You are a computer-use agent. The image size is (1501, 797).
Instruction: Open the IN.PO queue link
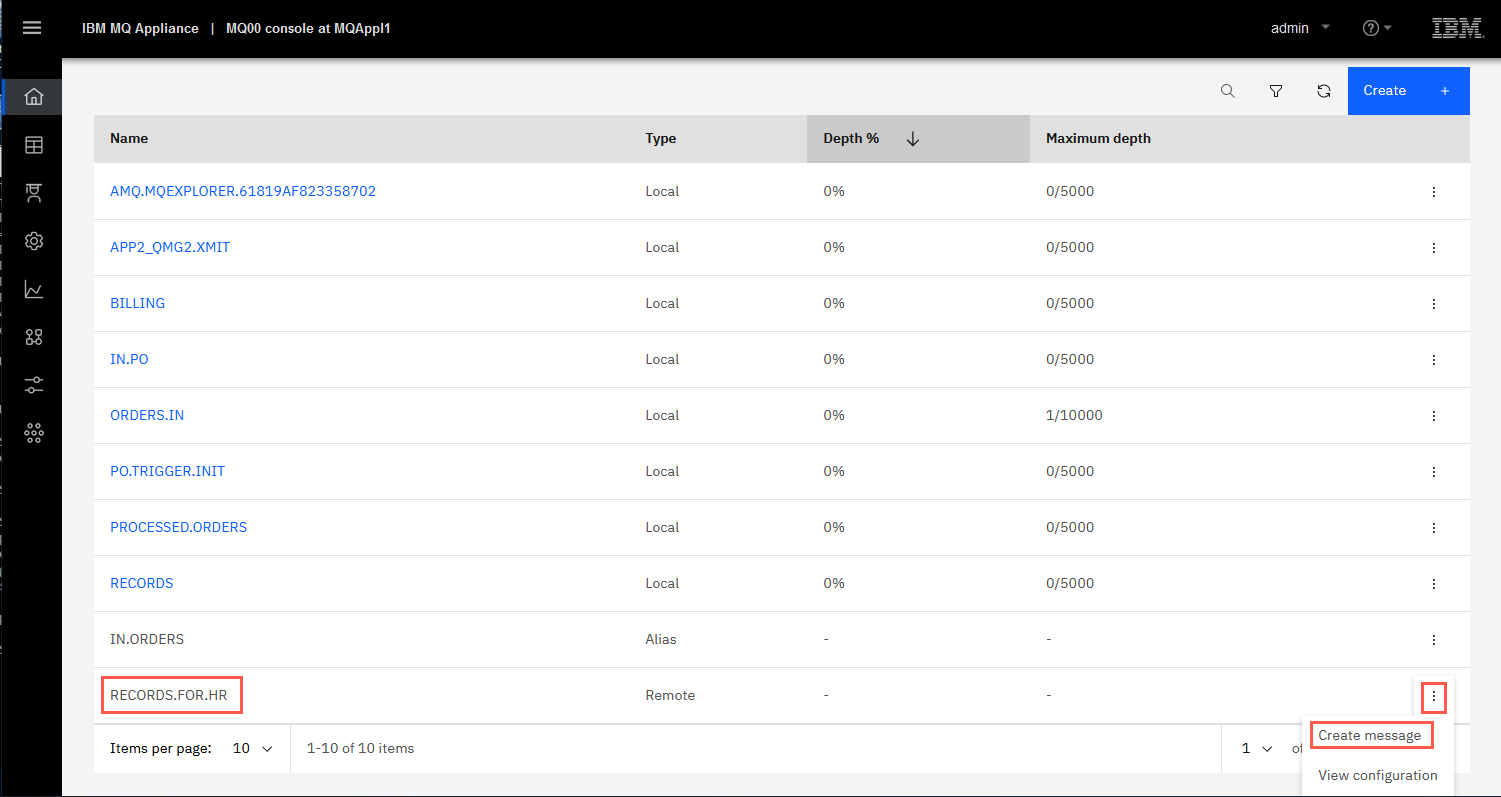(129, 359)
